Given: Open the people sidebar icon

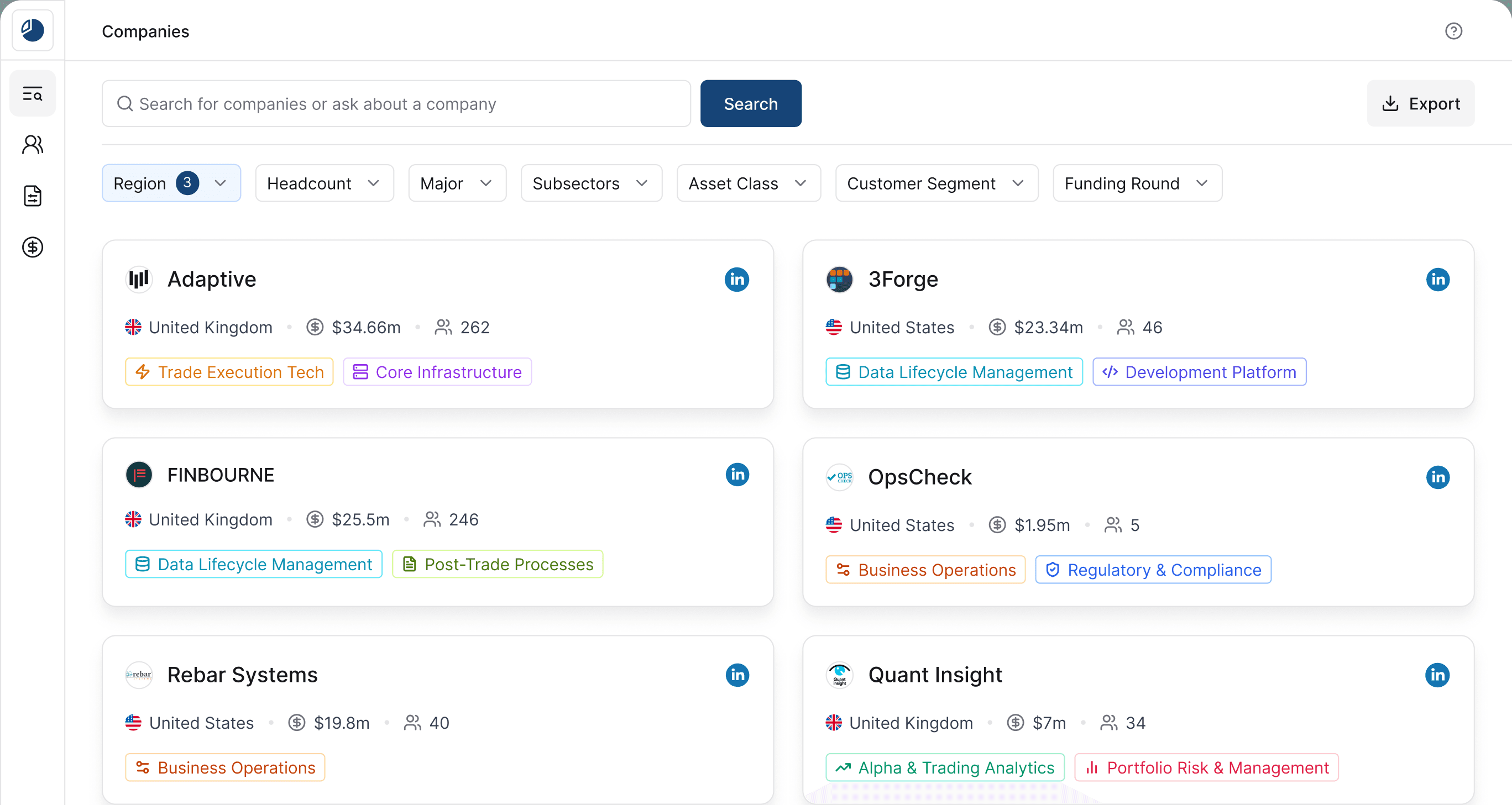Looking at the screenshot, I should [x=32, y=144].
